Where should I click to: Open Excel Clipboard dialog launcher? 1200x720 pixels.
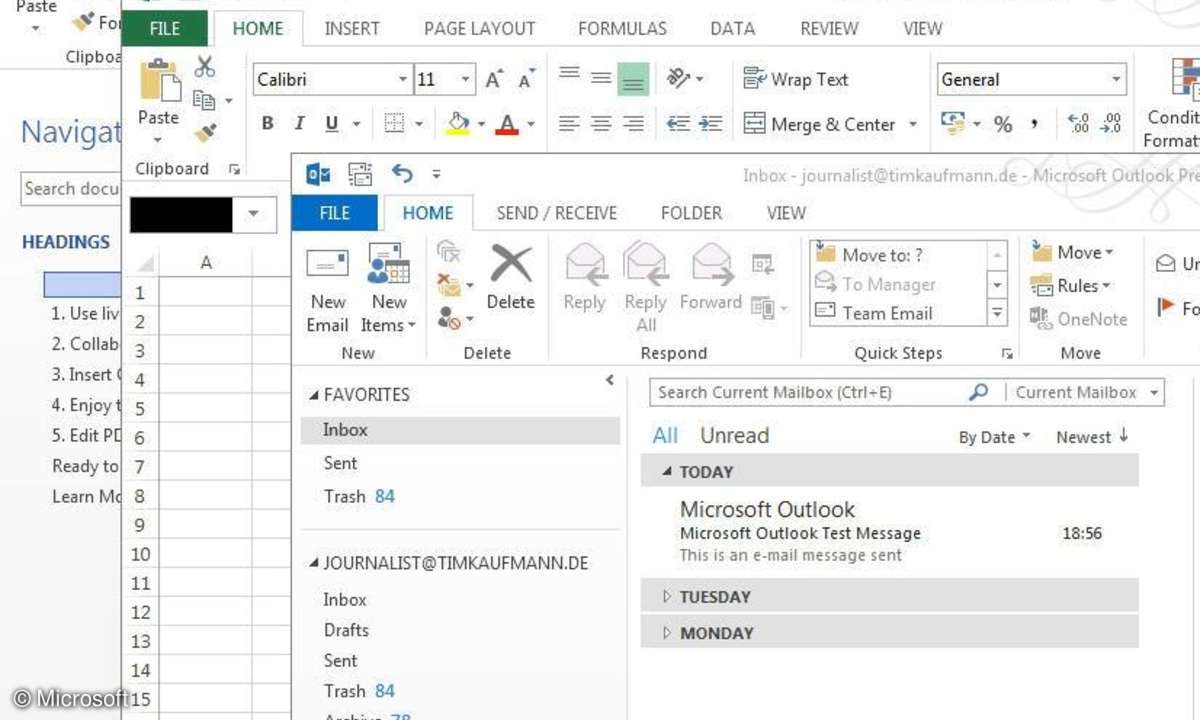[x=234, y=170]
